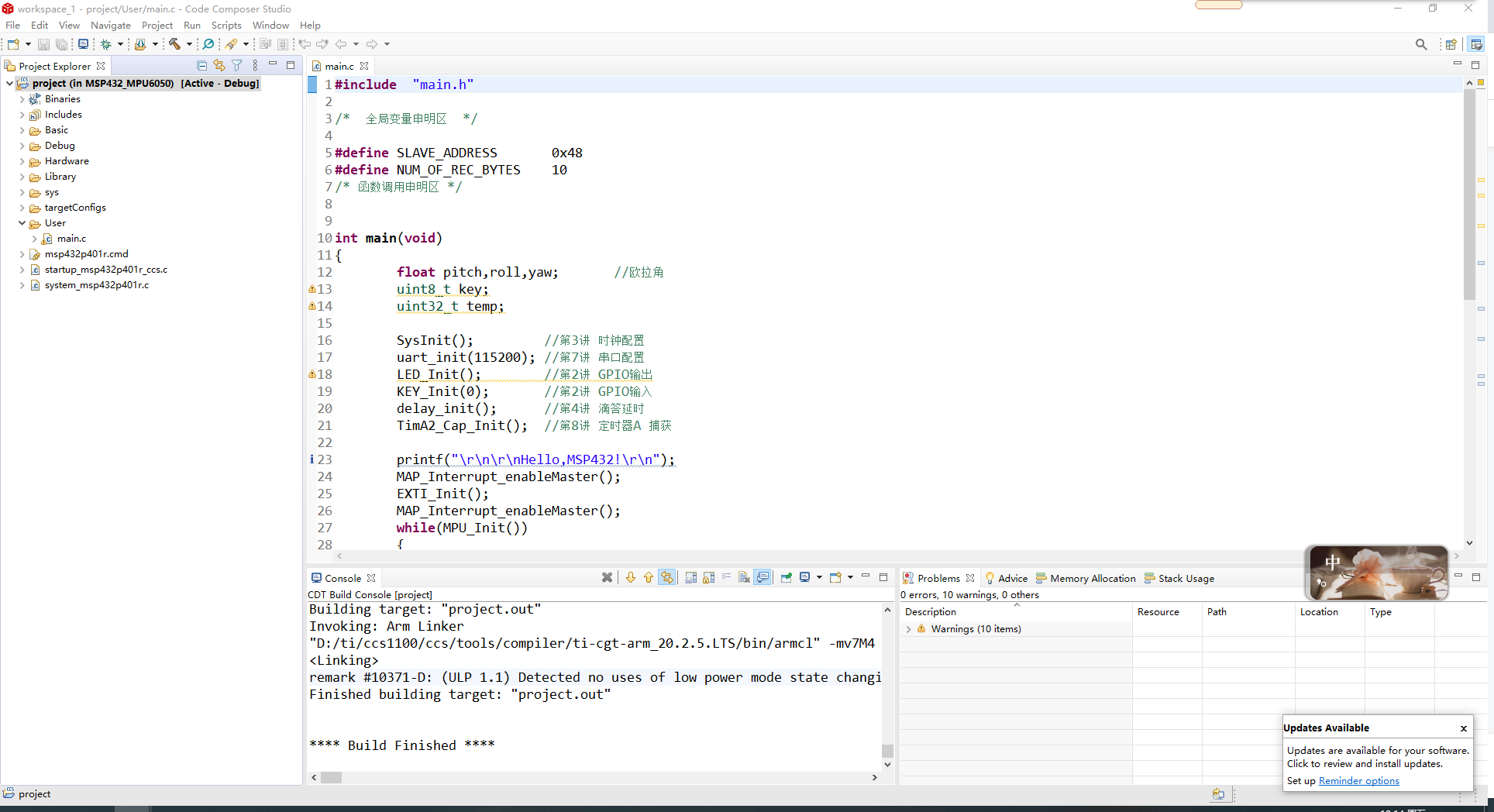Click the IME floating widget thumbnail
The image size is (1494, 812).
[x=1377, y=573]
